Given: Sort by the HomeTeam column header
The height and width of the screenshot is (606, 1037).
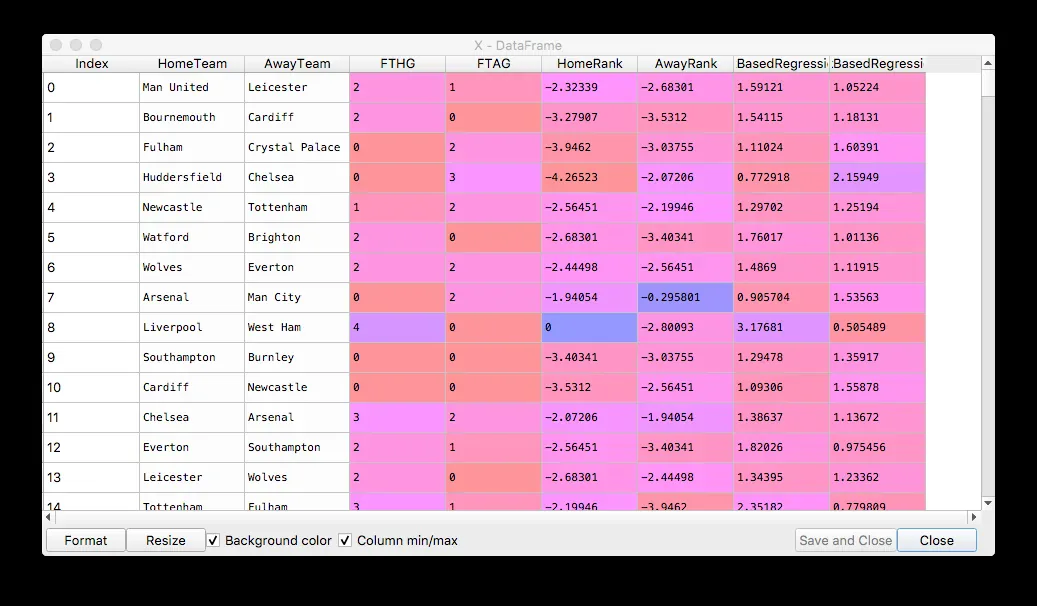Looking at the screenshot, I should pos(192,64).
